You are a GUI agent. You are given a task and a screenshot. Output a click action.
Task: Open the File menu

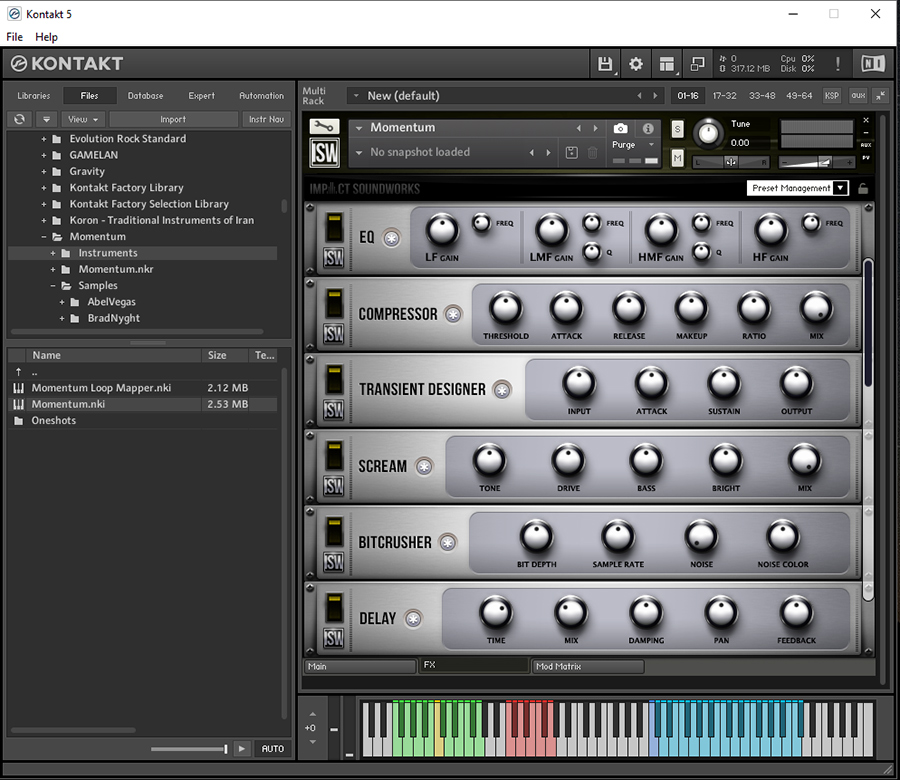(14, 37)
